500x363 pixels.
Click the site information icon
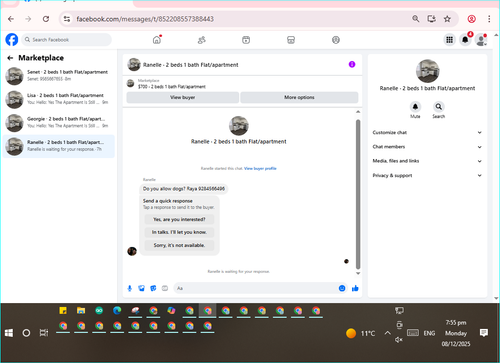[67, 19]
